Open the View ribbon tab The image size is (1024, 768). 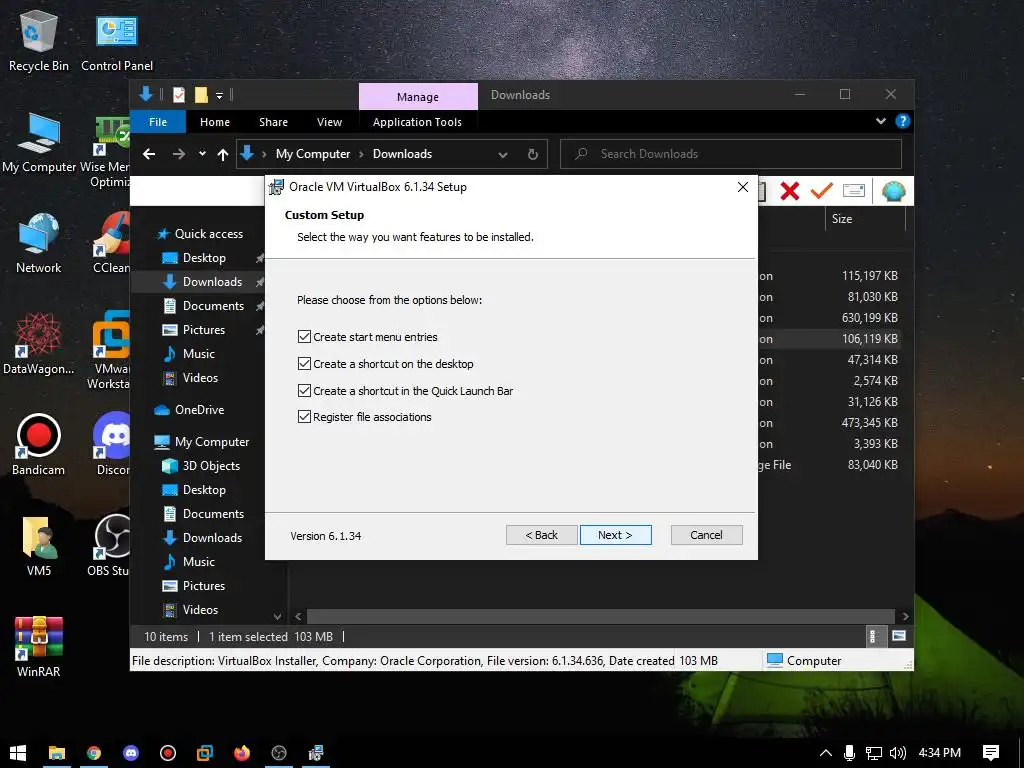(x=329, y=122)
